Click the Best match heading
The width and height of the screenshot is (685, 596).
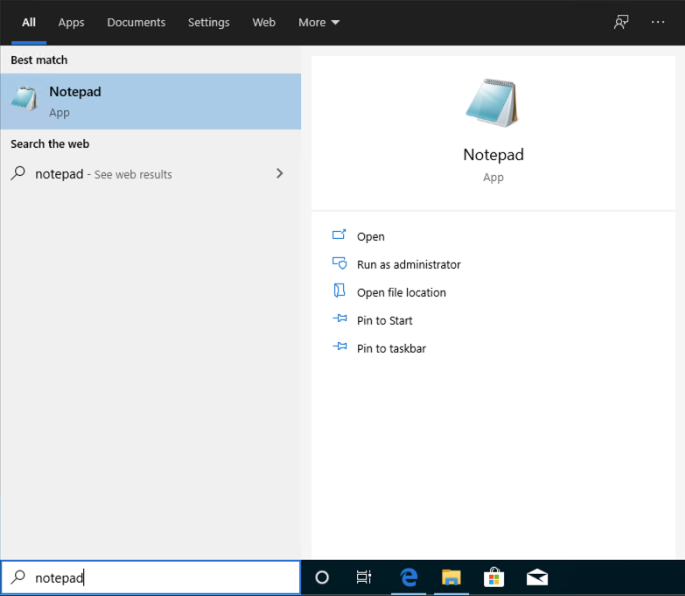(x=39, y=60)
